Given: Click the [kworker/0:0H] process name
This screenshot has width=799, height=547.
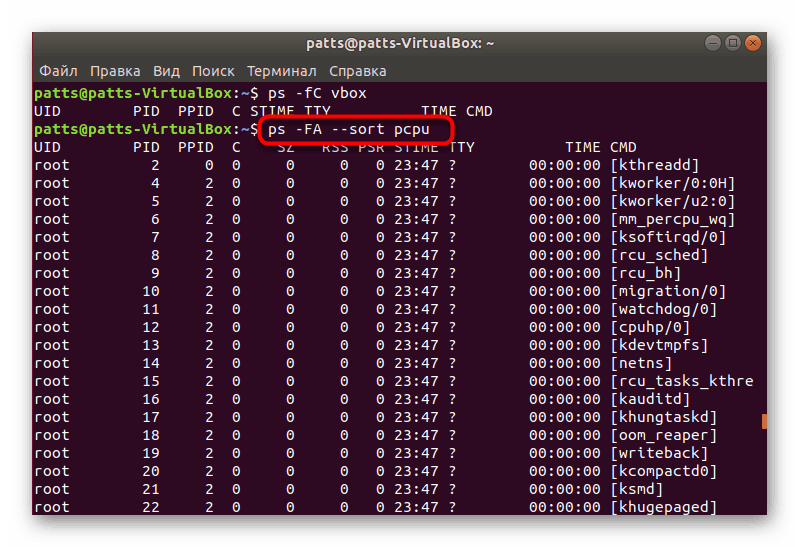Looking at the screenshot, I should (673, 183).
